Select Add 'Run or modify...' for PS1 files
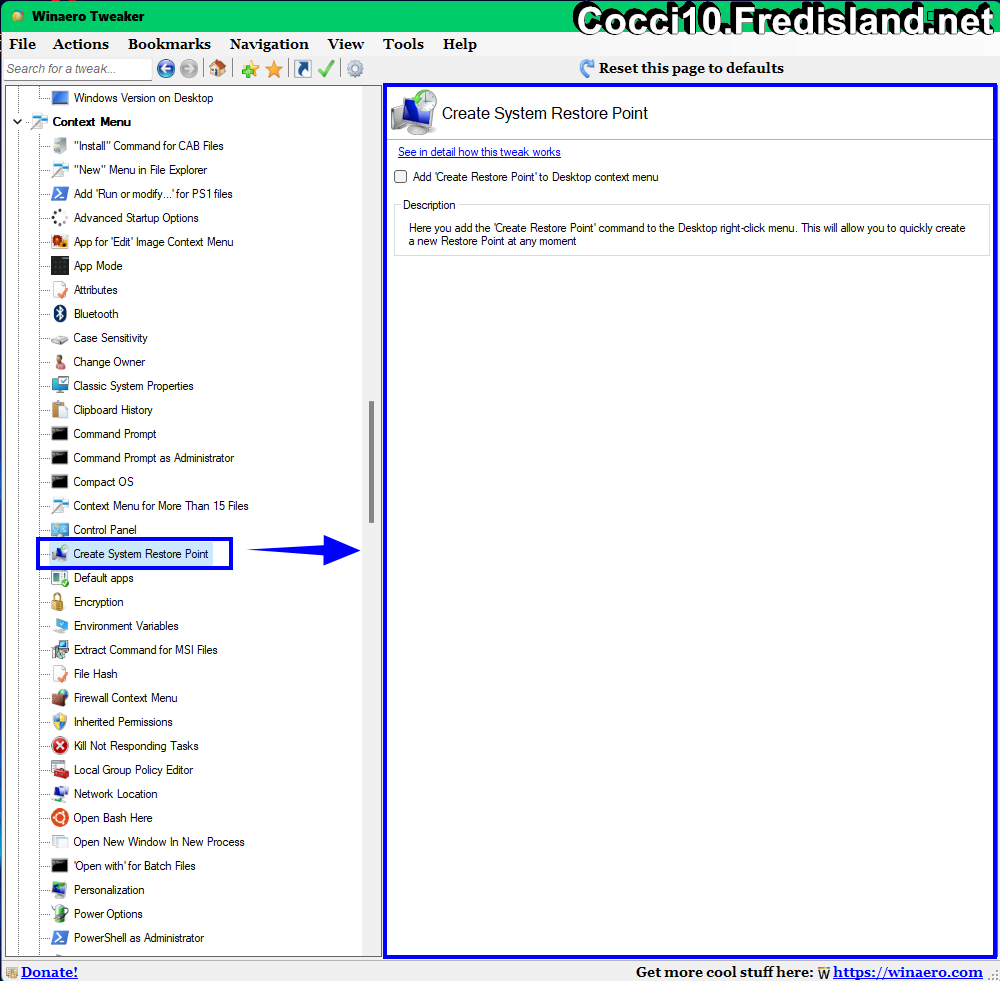 (x=153, y=193)
